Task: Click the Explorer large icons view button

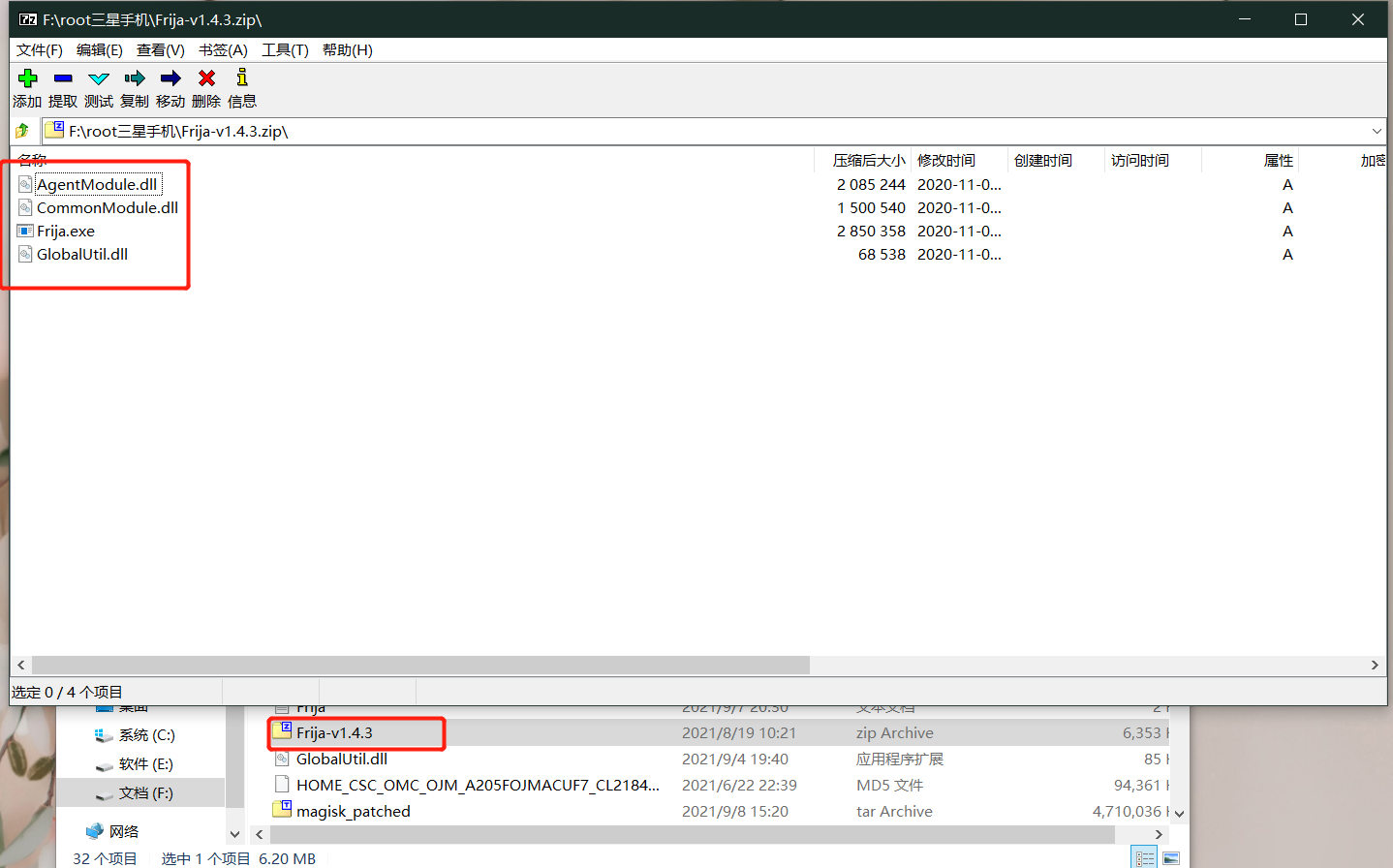Action: [1170, 858]
